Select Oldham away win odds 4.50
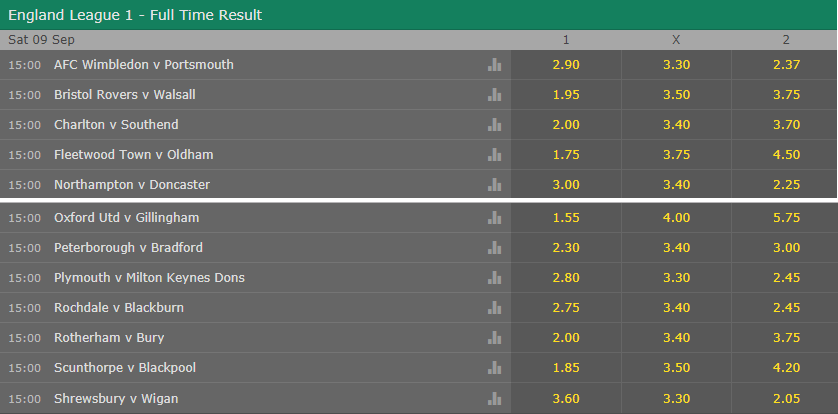The image size is (838, 414). [x=786, y=154]
